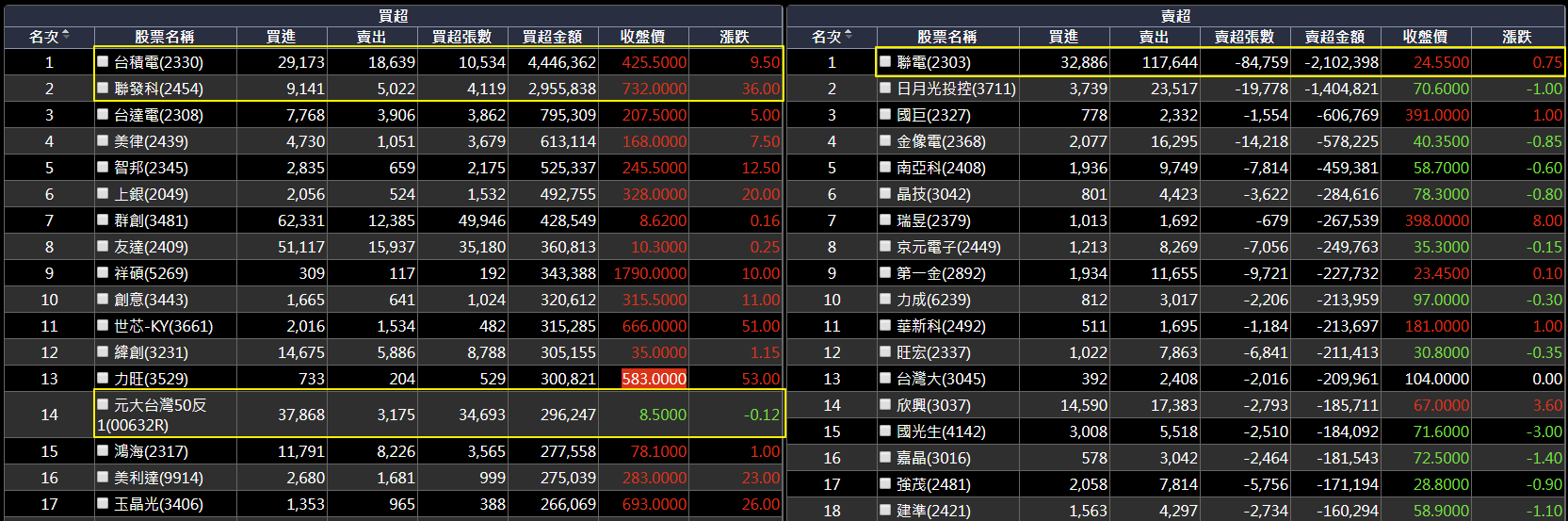
Task: Tick the checkbox for 聯電(2303)
Action: (x=885, y=61)
